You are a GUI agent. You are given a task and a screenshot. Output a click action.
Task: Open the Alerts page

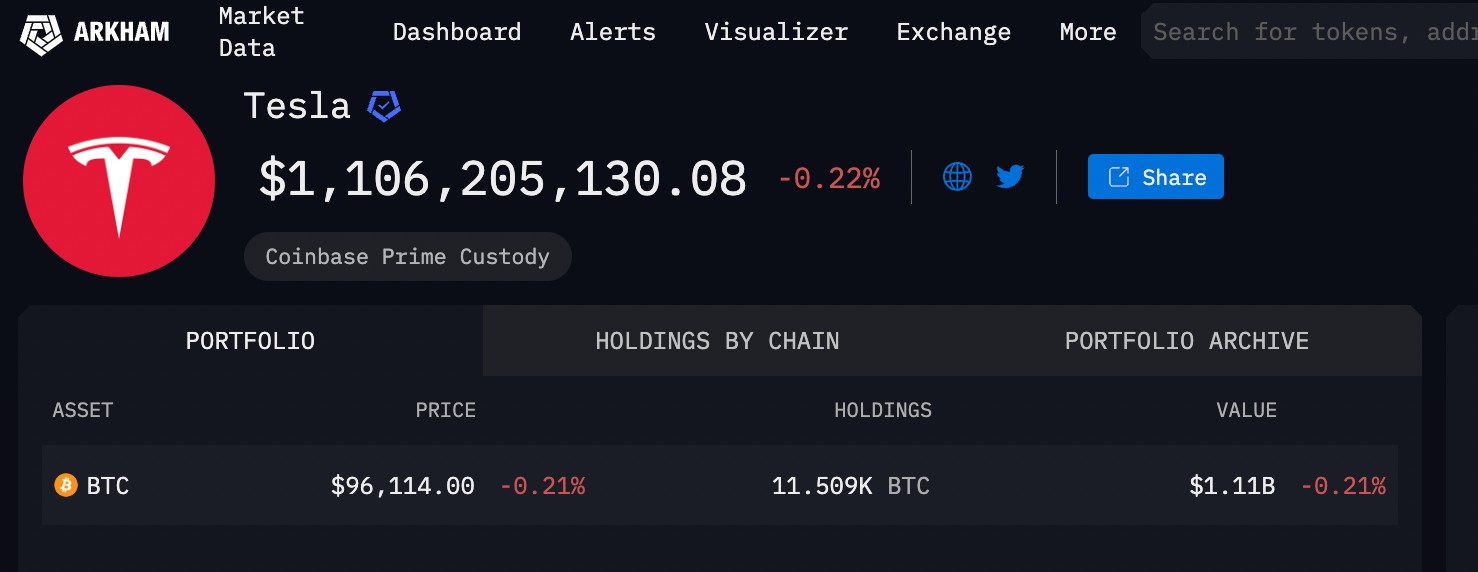click(x=613, y=32)
